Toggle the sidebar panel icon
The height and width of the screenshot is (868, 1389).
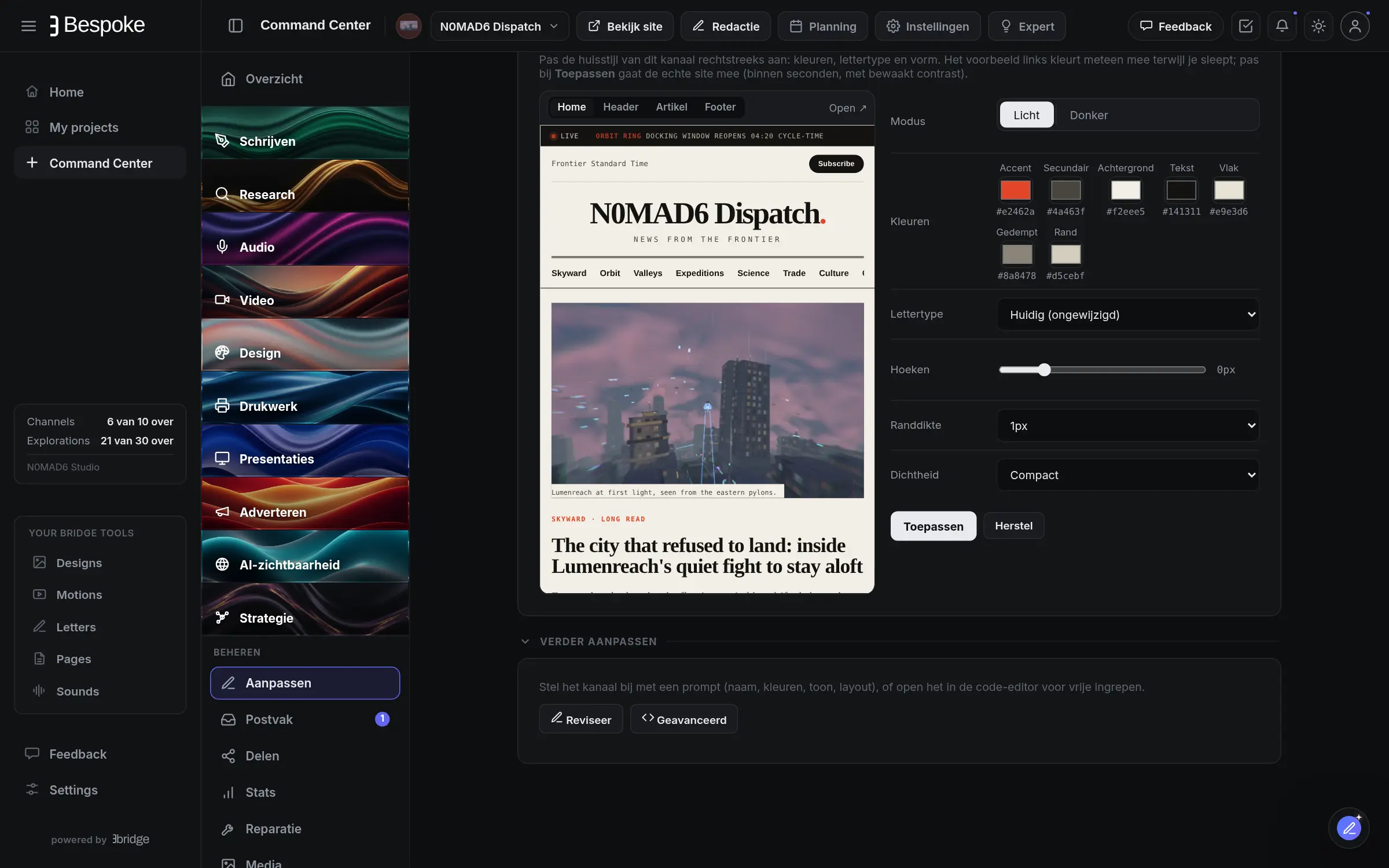coord(235,25)
